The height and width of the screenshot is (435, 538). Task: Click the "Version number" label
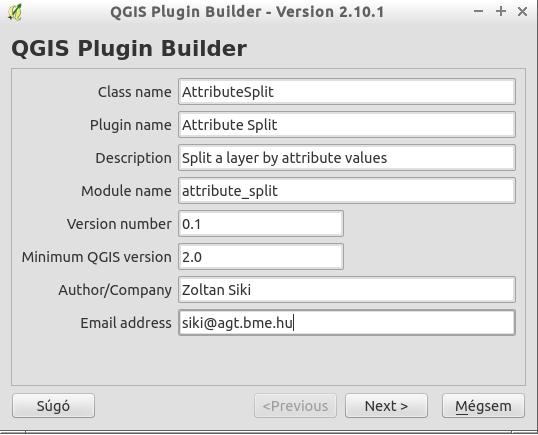[x=119, y=224]
